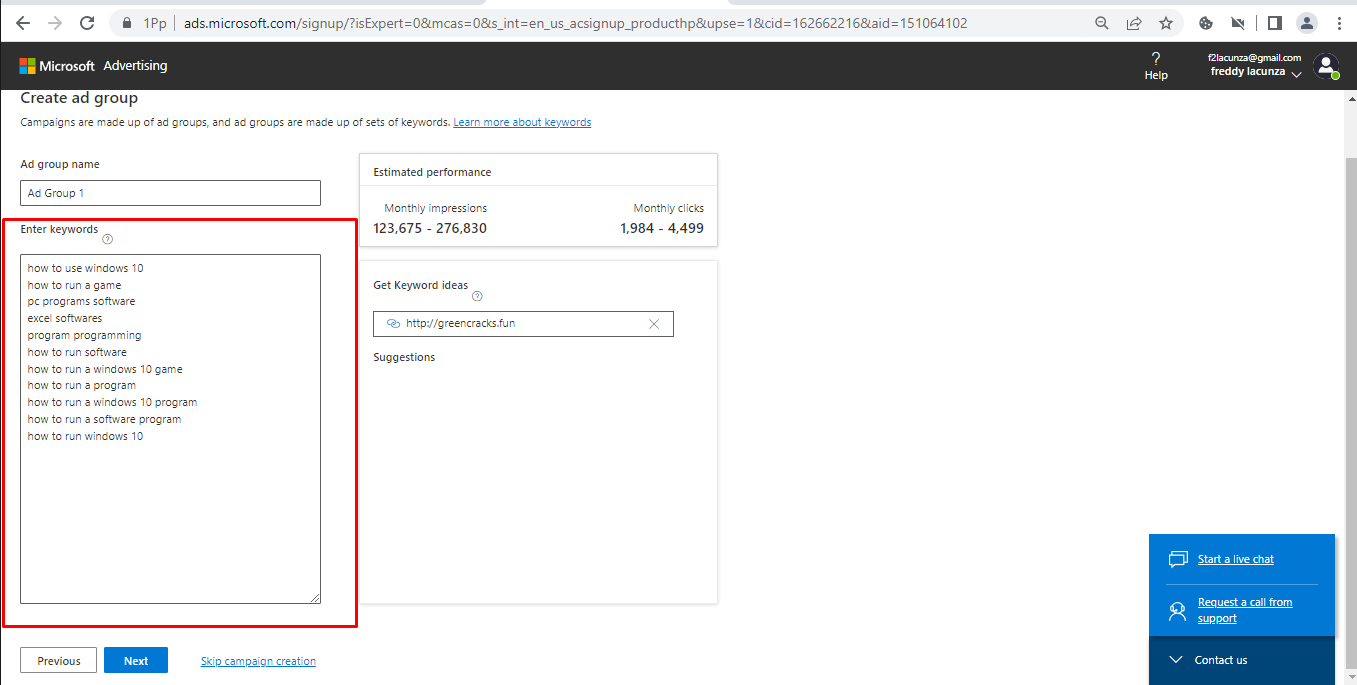Screen dimensions: 1357x685
Task: Click the Suggestions label
Action: (404, 357)
